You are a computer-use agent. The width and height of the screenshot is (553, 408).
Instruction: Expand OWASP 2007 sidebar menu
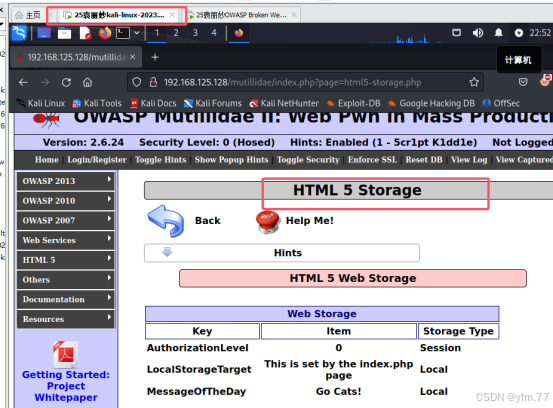point(66,220)
